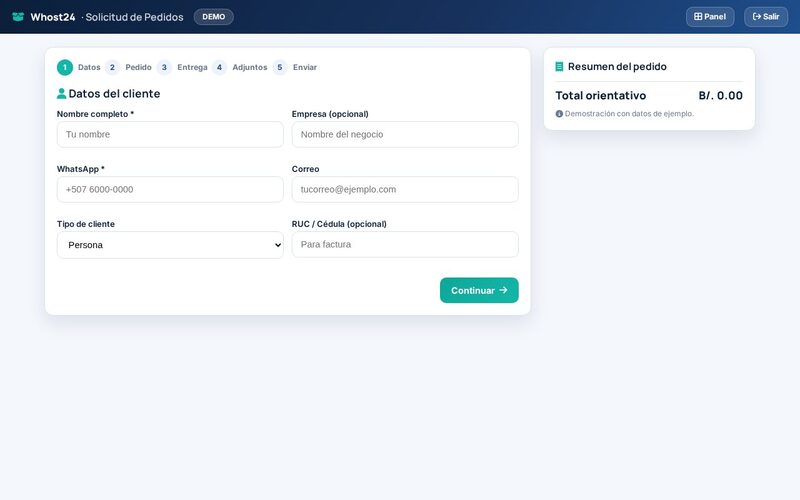Click step circle number 3
The image size is (800, 500).
click(x=164, y=67)
